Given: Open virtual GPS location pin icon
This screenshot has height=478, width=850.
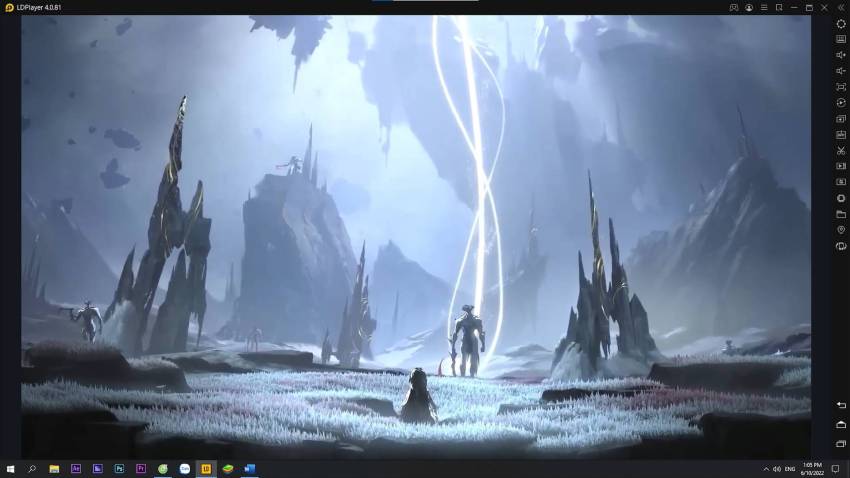Looking at the screenshot, I should click(841, 230).
